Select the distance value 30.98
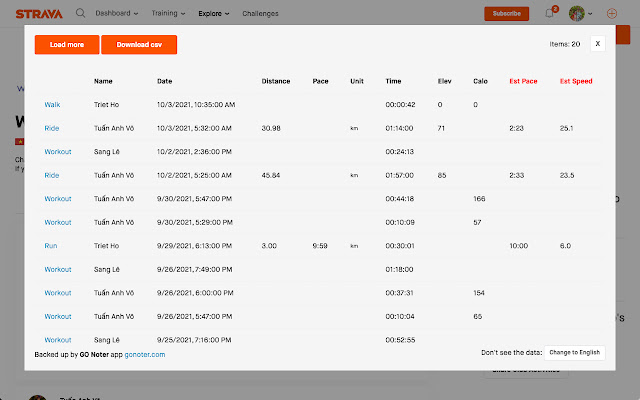The image size is (640, 400). pos(271,128)
